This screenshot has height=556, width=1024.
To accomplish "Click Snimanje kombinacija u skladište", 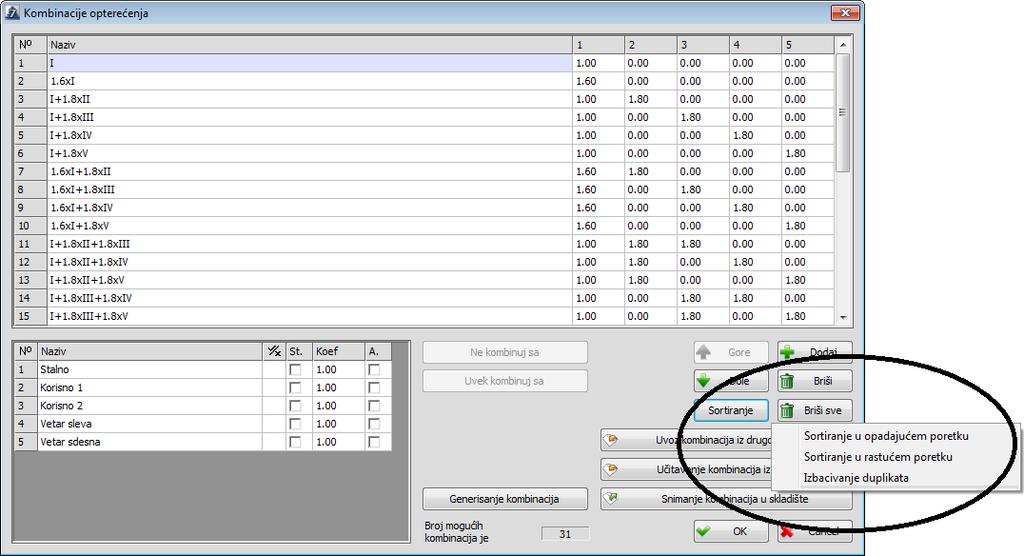I will (726, 499).
